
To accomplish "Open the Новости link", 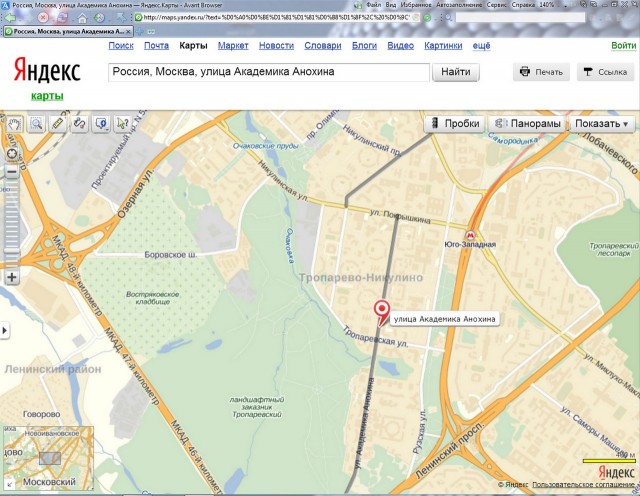I will tap(276, 46).
